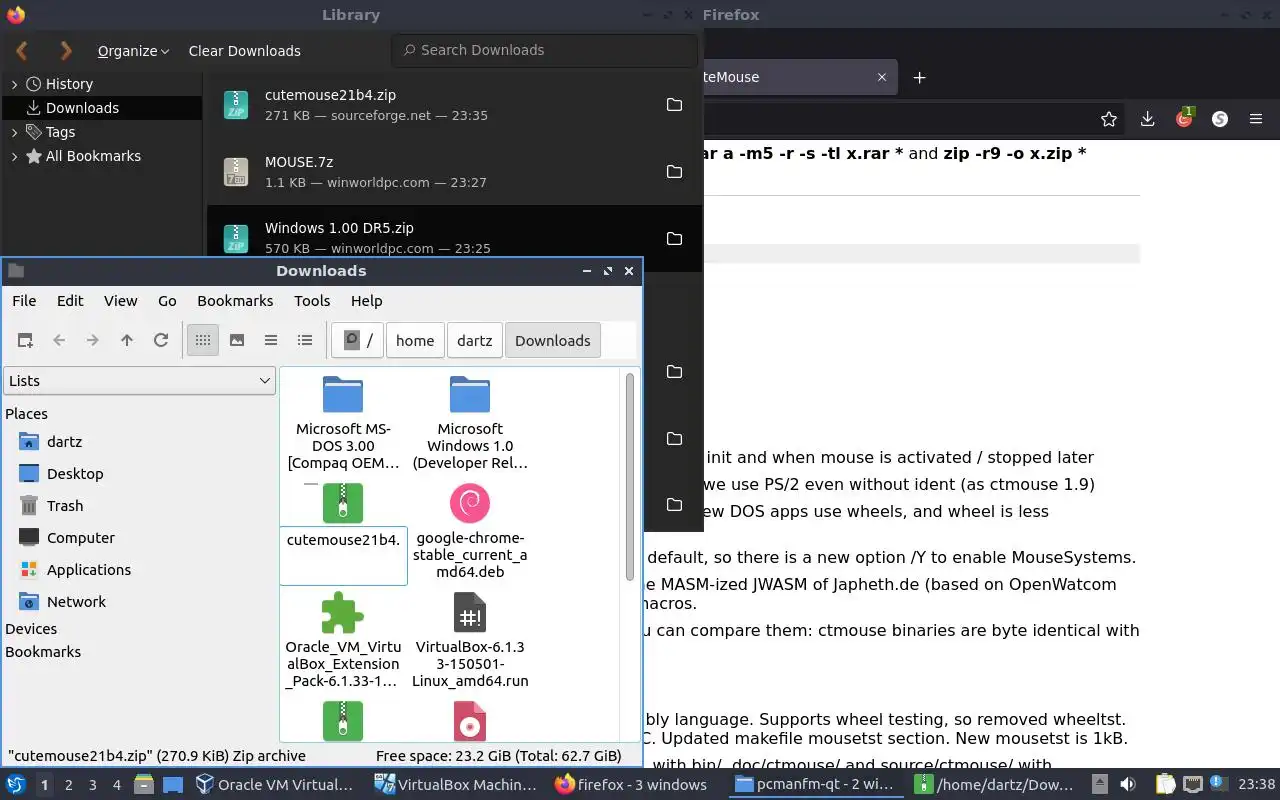Select Desktop in the Places list

75,474
